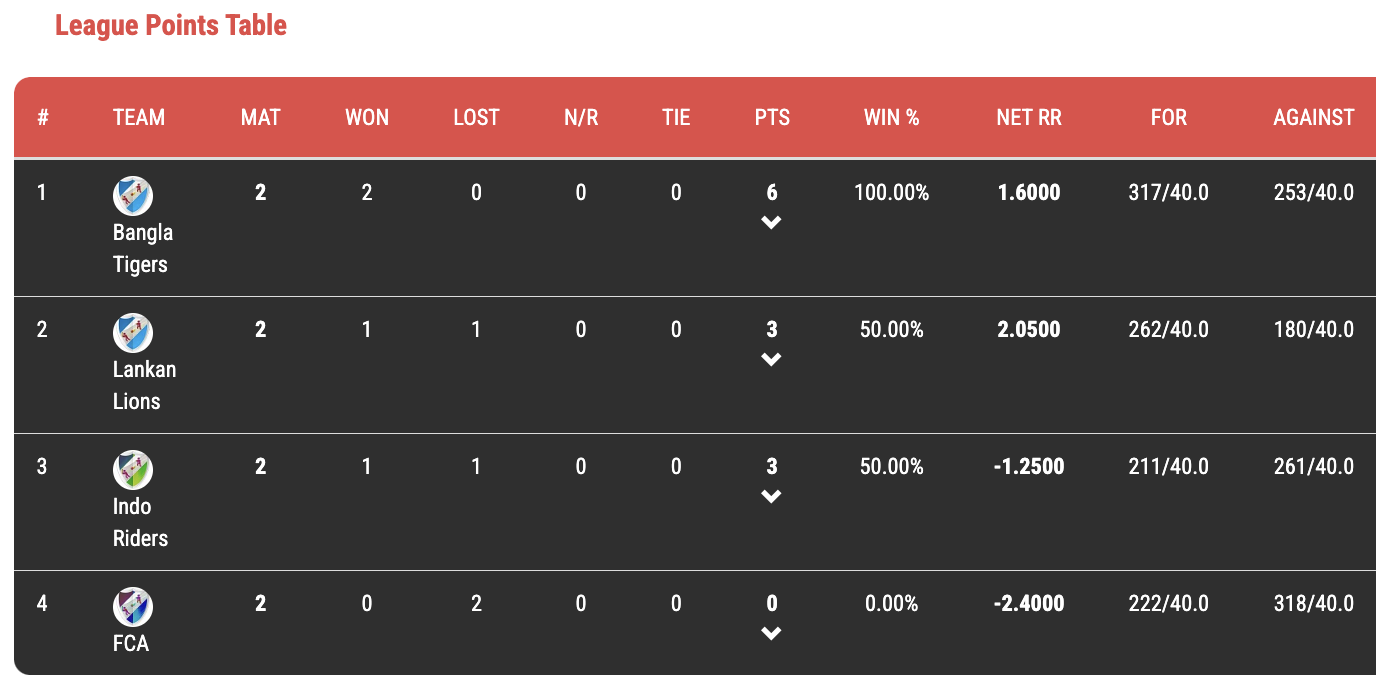Sort by the PTS column header
The image size is (1376, 688).
[772, 118]
